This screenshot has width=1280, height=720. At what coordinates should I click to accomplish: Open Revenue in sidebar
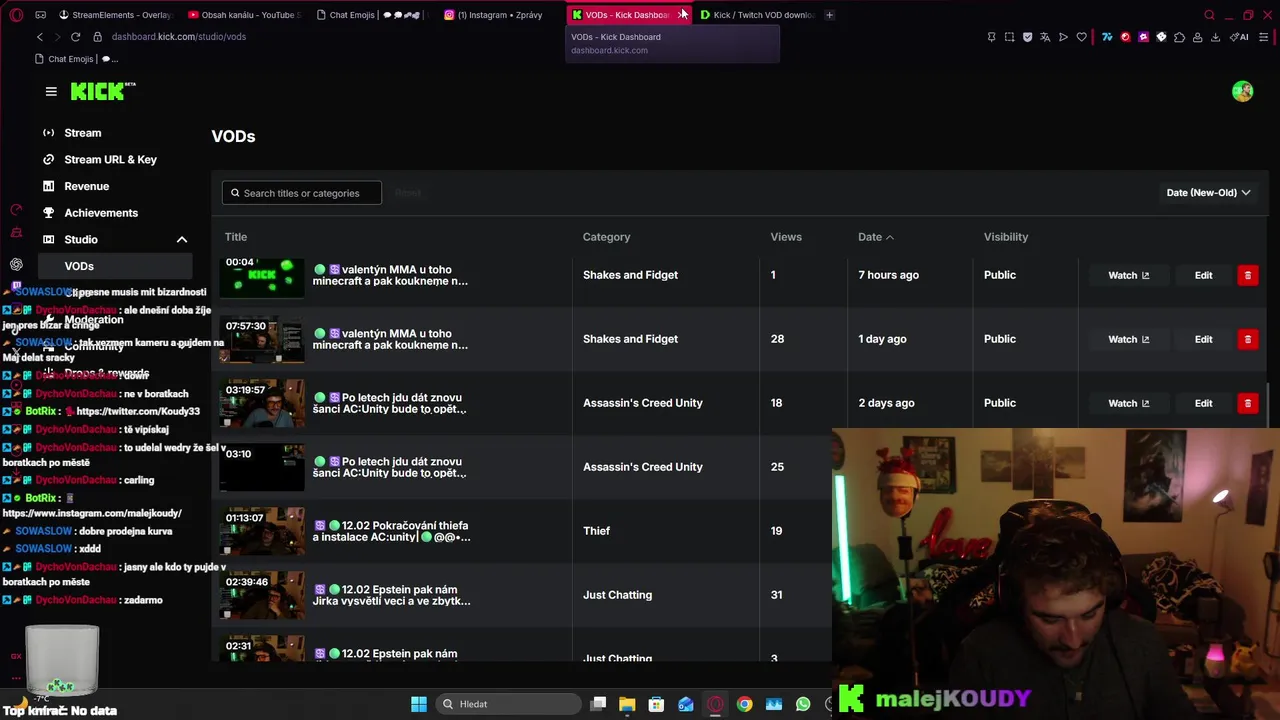(86, 186)
